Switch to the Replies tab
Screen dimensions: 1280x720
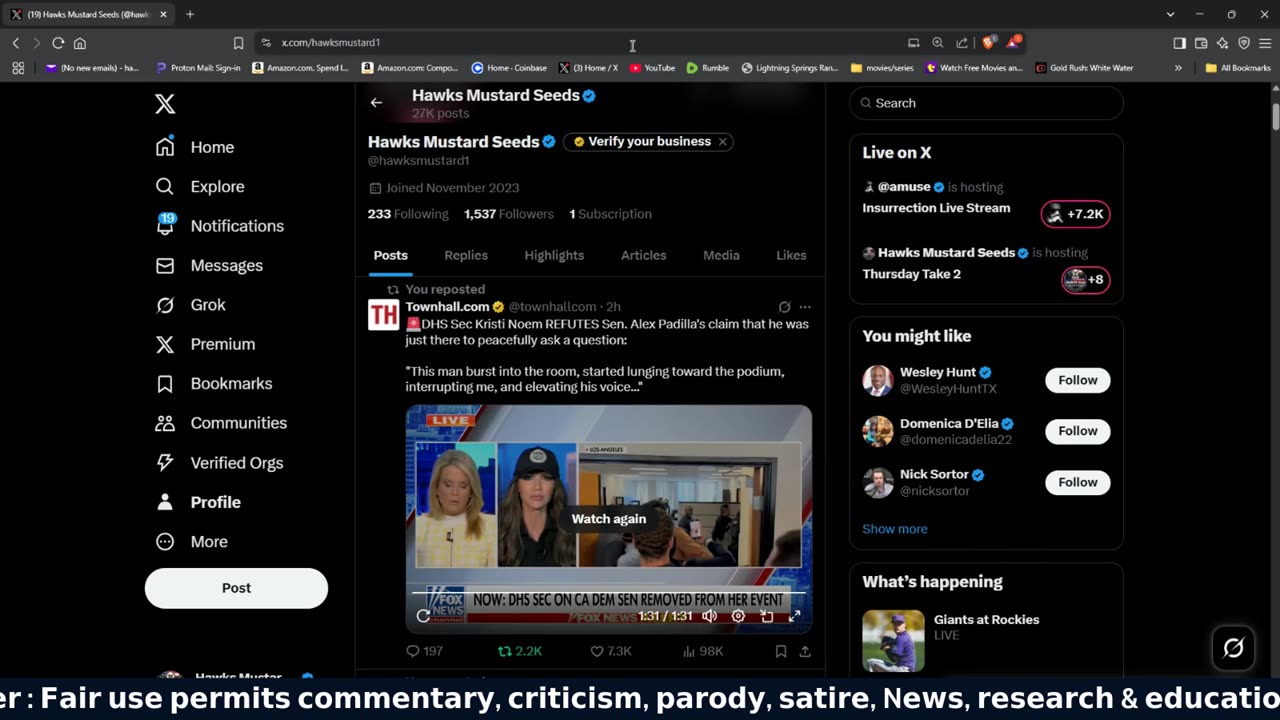[466, 255]
